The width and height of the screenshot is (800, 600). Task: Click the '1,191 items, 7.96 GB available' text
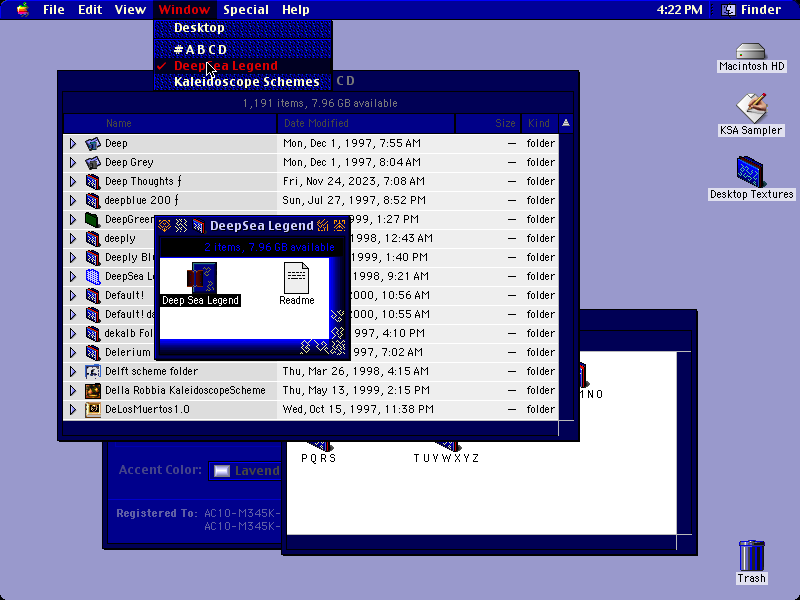[320, 104]
